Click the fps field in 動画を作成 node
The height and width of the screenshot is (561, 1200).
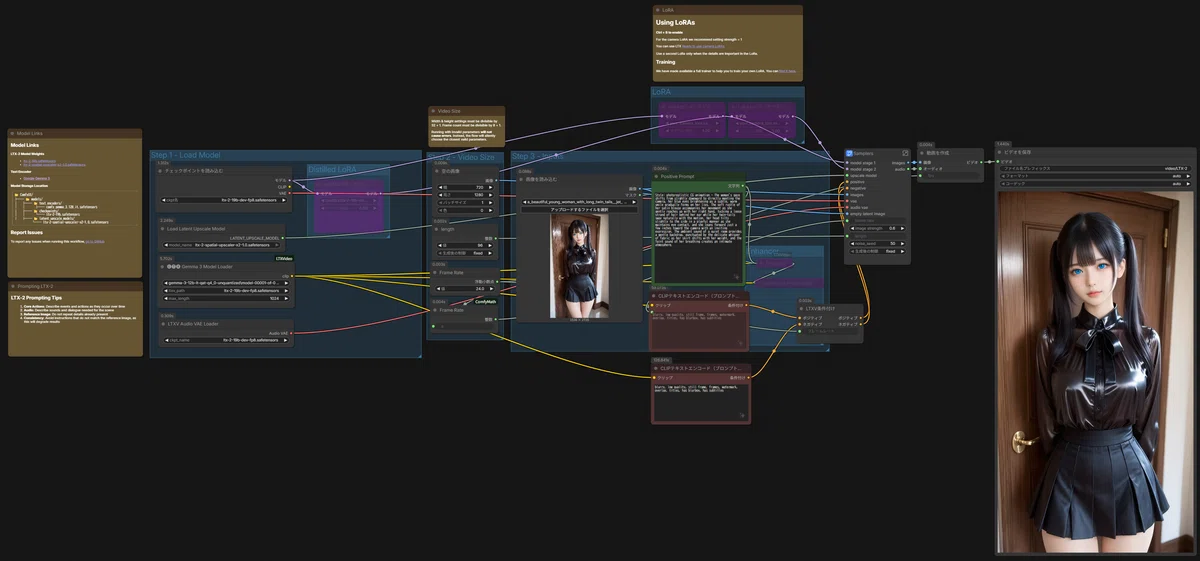coord(949,176)
